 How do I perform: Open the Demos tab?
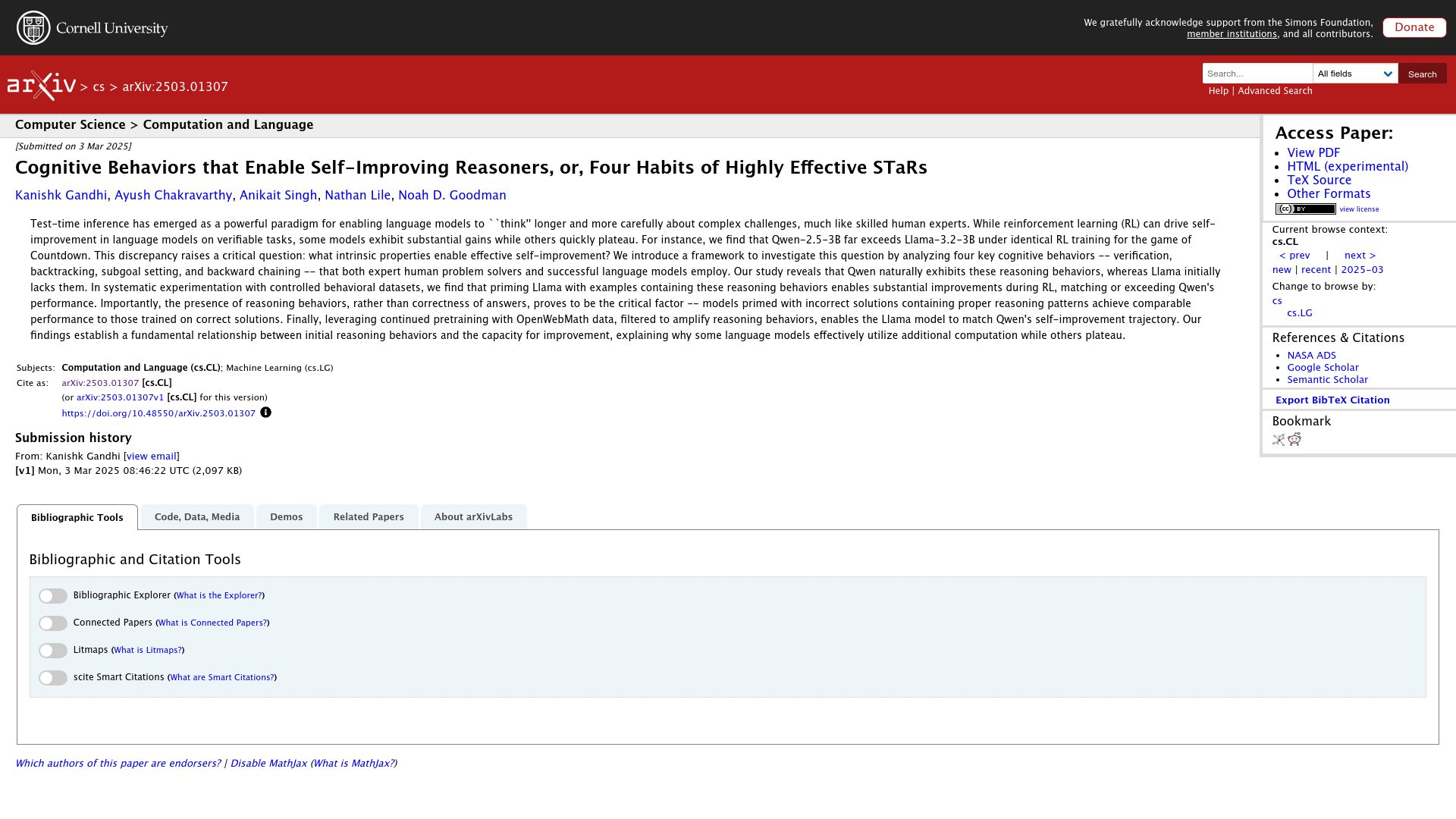287,517
